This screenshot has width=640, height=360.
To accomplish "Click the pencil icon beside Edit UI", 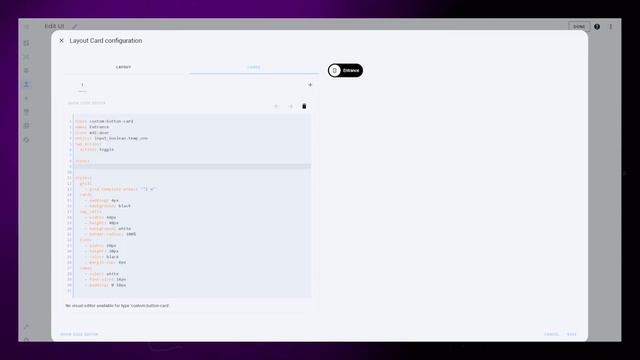I will [x=75, y=27].
